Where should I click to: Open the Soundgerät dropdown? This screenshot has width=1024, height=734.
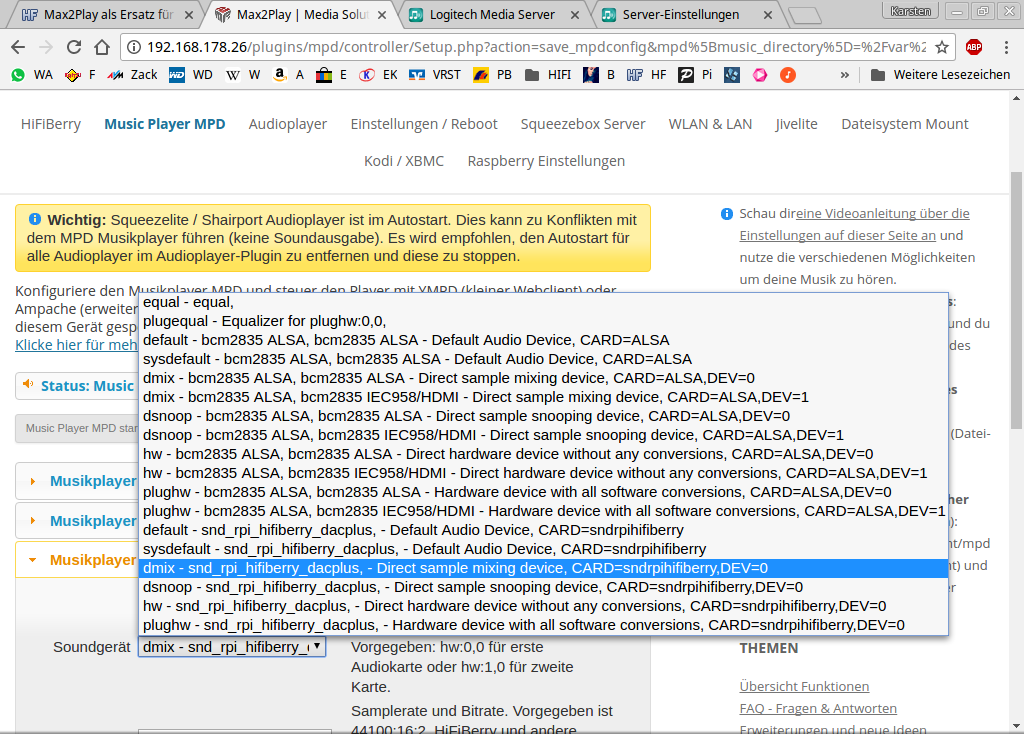point(232,647)
